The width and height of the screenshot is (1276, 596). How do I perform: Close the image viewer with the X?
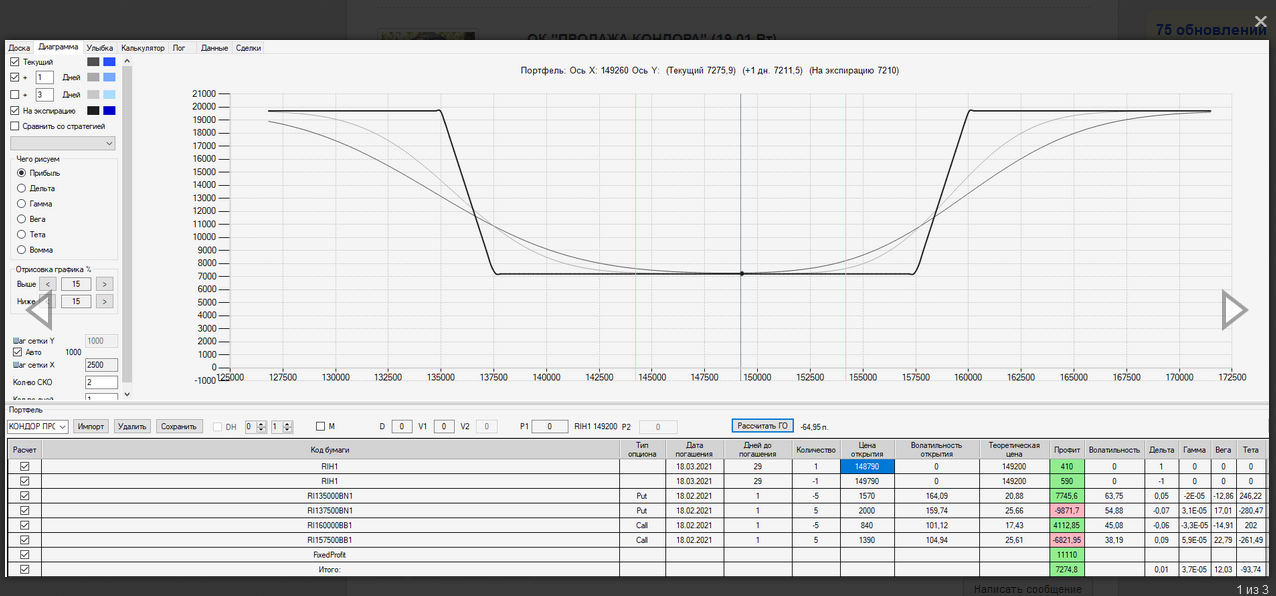point(1260,20)
